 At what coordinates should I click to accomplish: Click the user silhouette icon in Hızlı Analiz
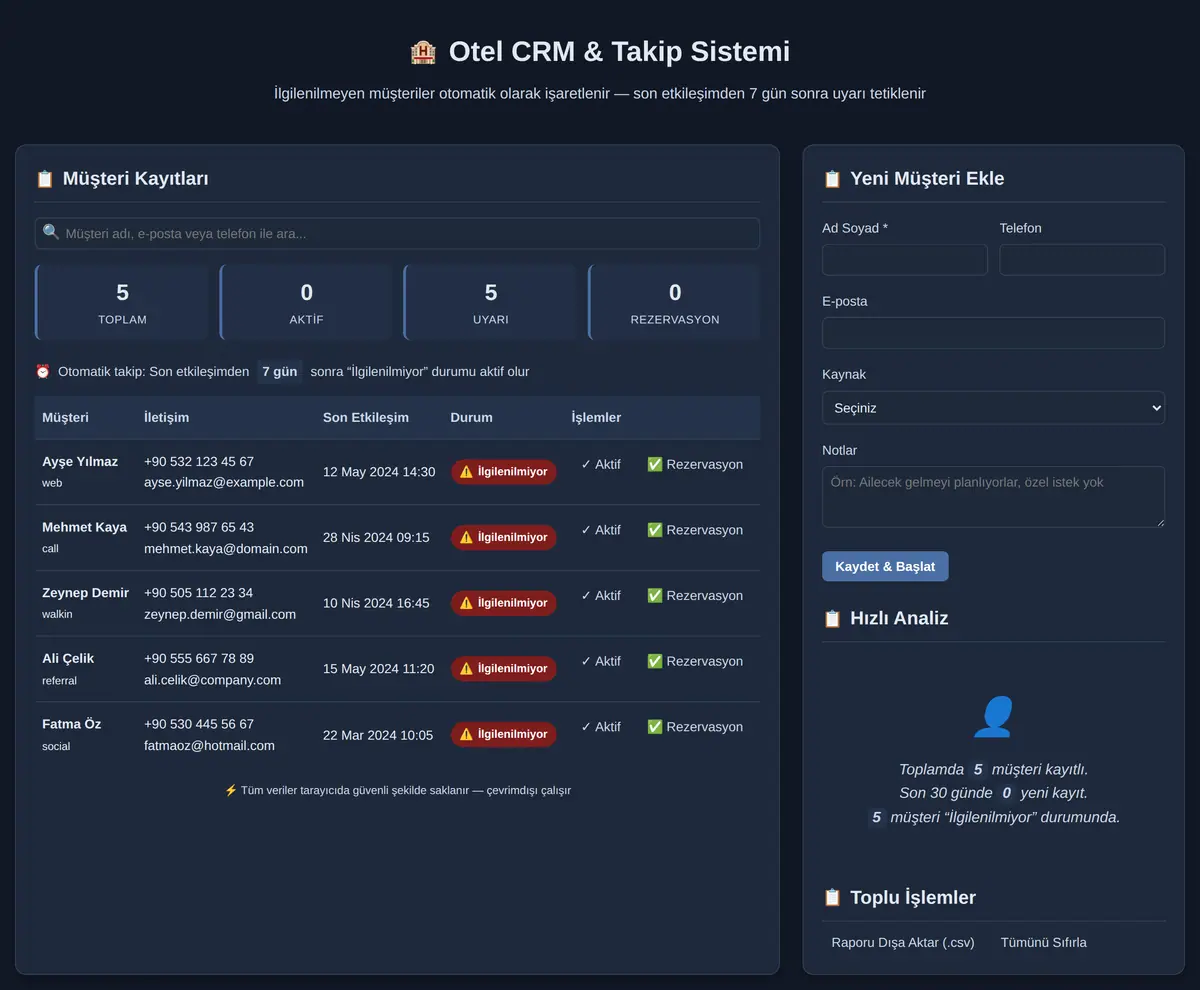point(994,717)
